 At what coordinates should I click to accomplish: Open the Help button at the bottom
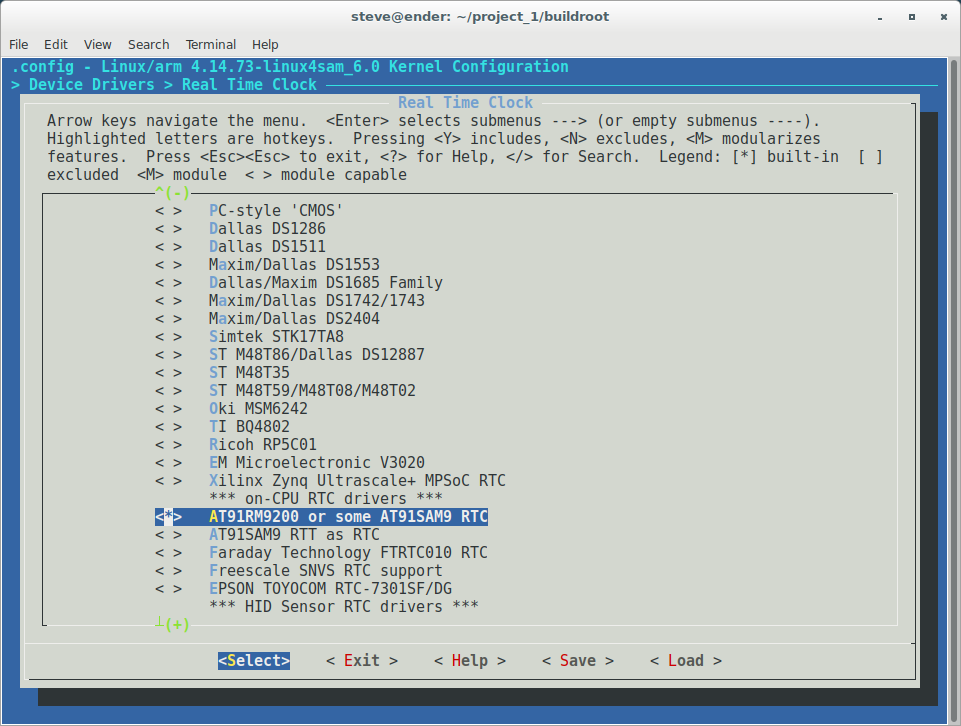(x=469, y=660)
